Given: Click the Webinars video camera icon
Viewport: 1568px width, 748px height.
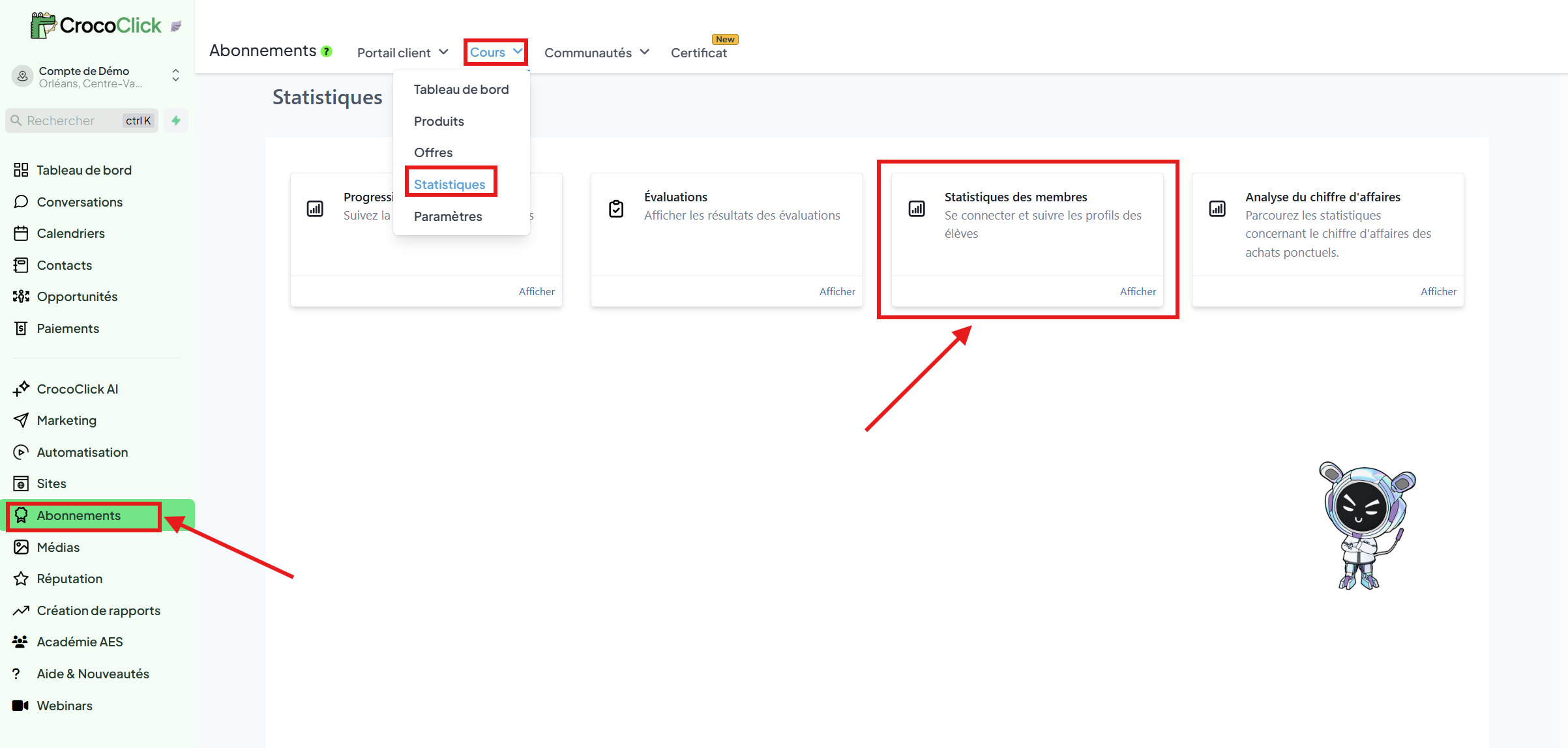Looking at the screenshot, I should pos(21,706).
